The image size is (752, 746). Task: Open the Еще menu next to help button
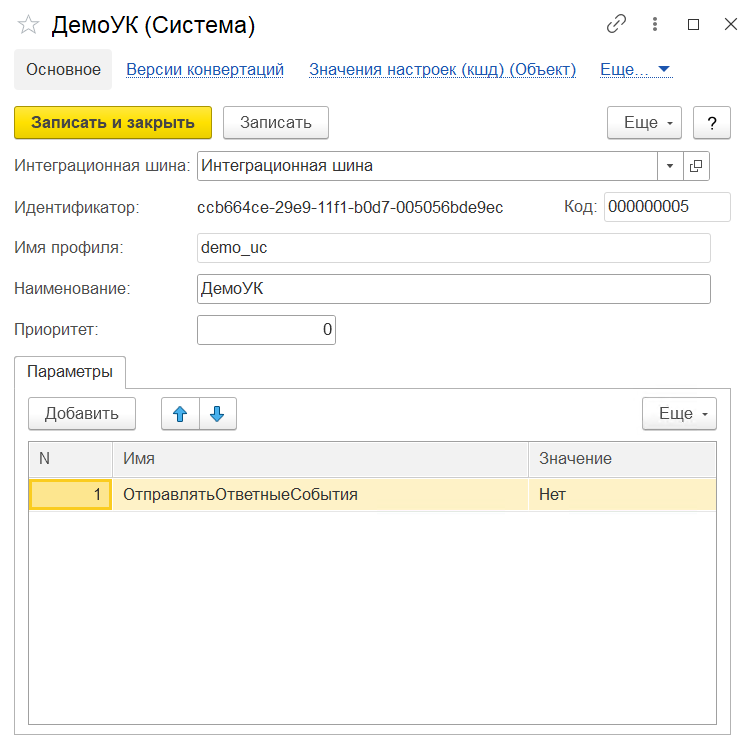(644, 123)
